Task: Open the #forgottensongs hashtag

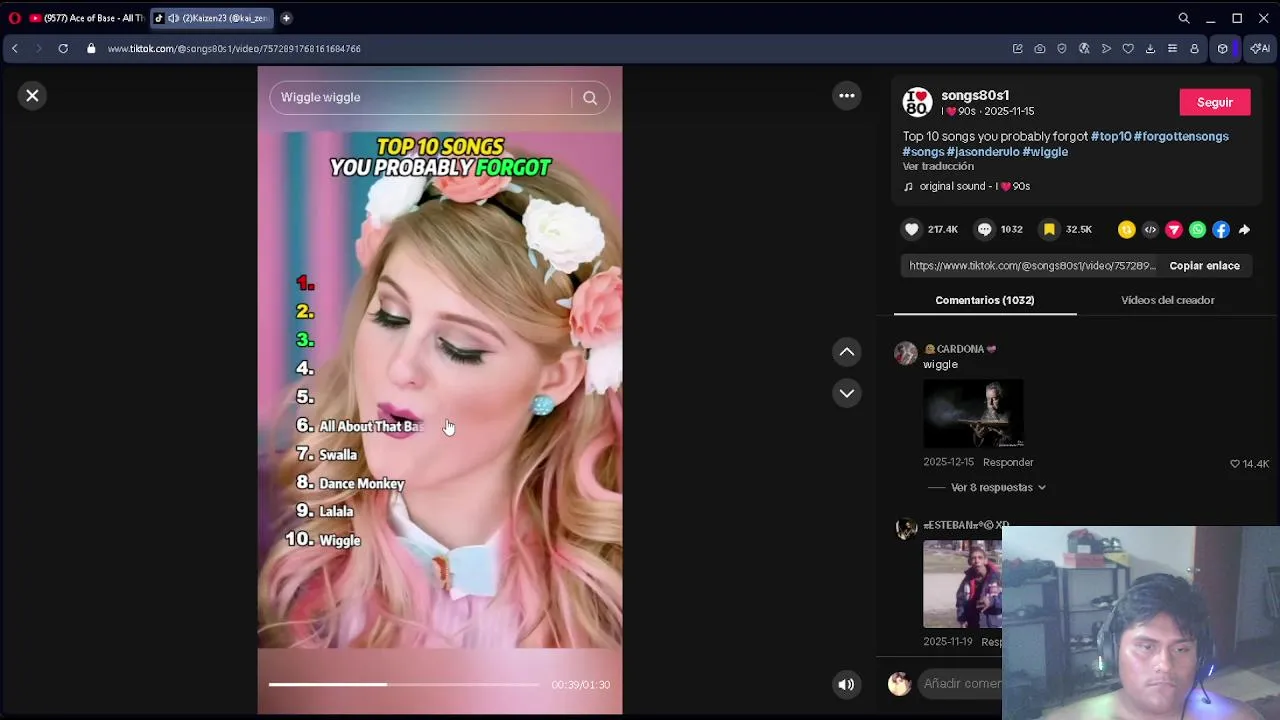Action: (x=1181, y=136)
